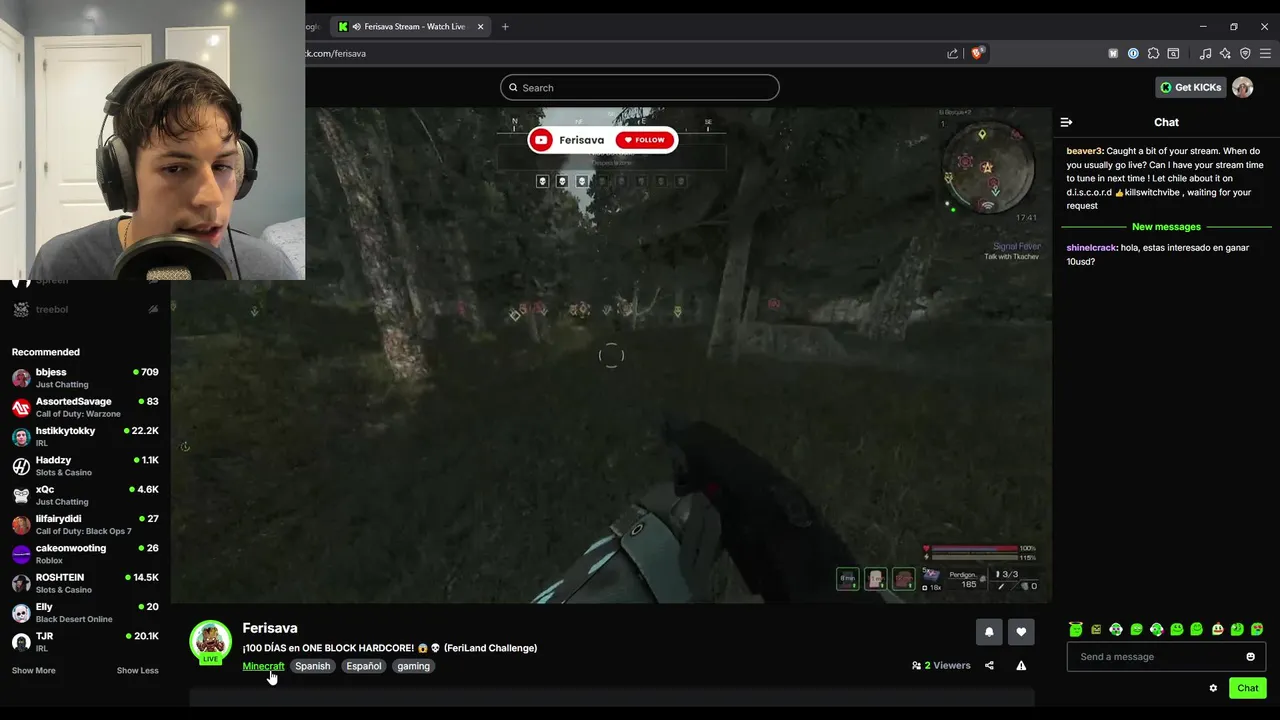Open xQc recommended channel

[85, 495]
